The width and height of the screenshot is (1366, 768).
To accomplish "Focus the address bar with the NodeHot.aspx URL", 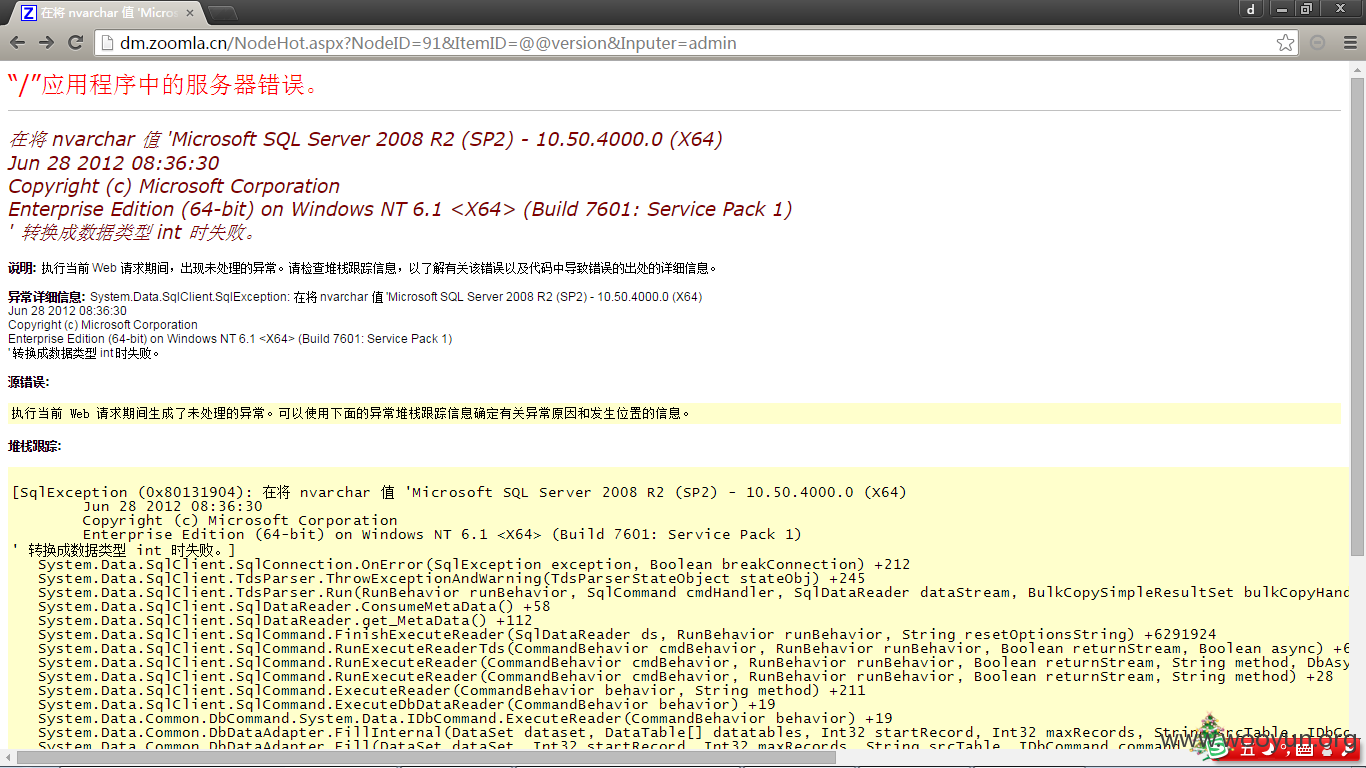I will point(695,43).
